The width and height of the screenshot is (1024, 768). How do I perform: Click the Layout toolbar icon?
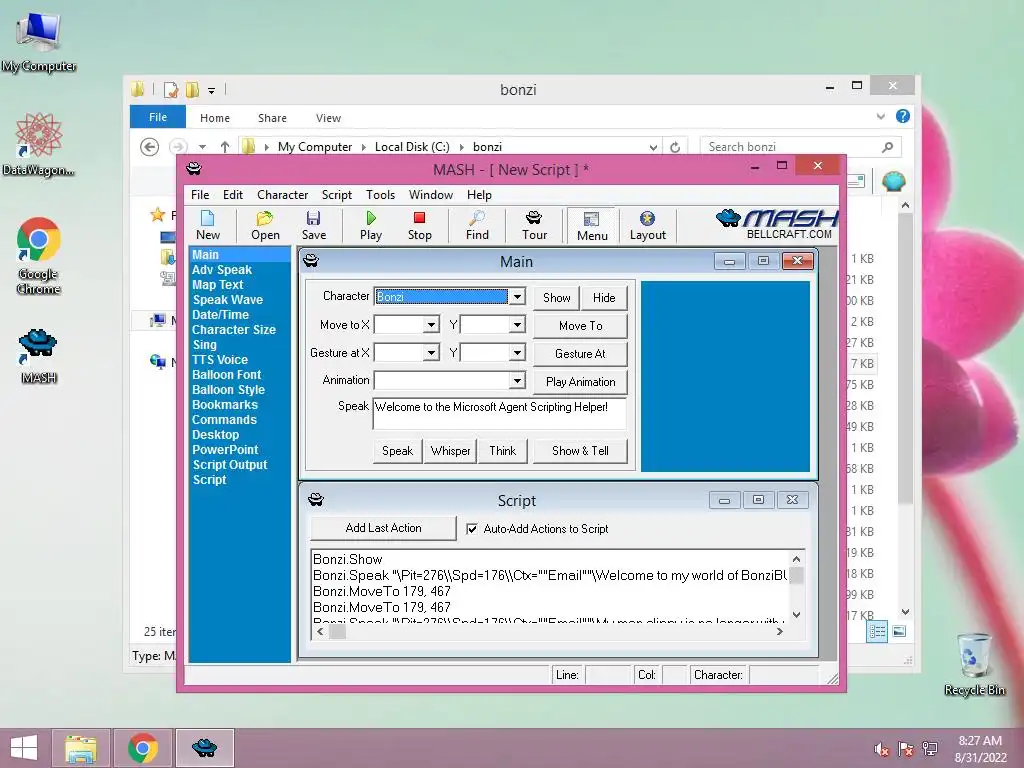(647, 225)
